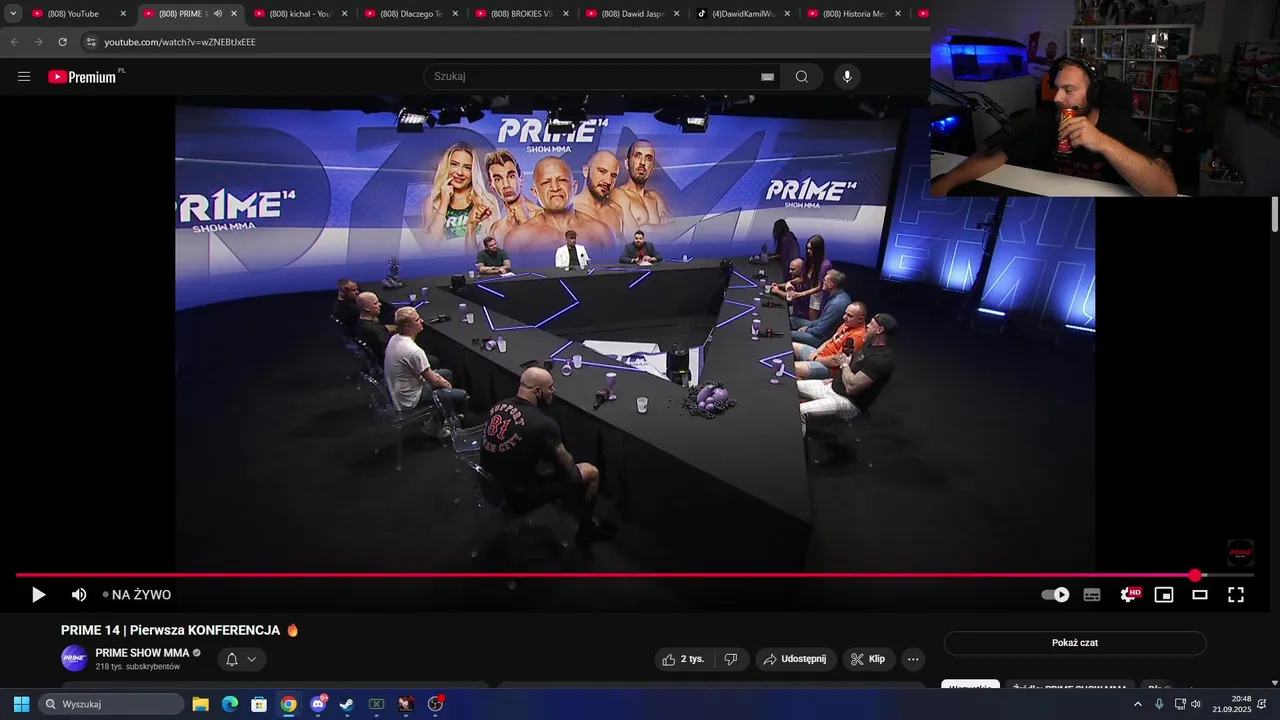
Task: Click the page vertical scrollbar
Action: point(1275,215)
